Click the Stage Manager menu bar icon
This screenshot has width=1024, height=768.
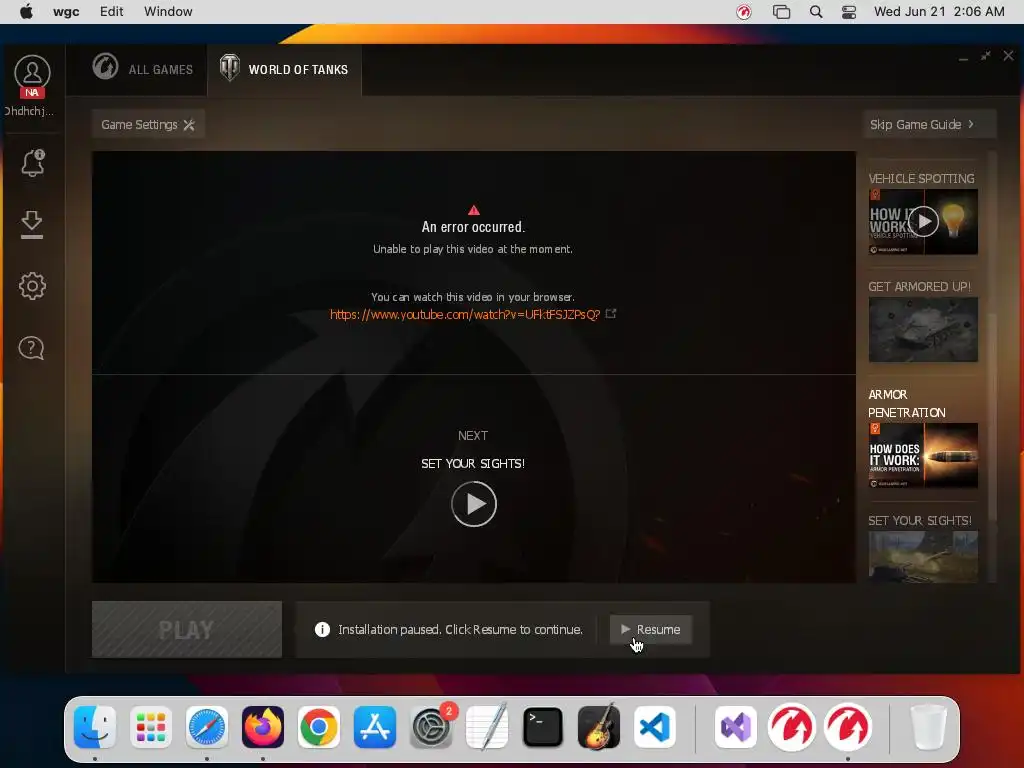pos(781,12)
